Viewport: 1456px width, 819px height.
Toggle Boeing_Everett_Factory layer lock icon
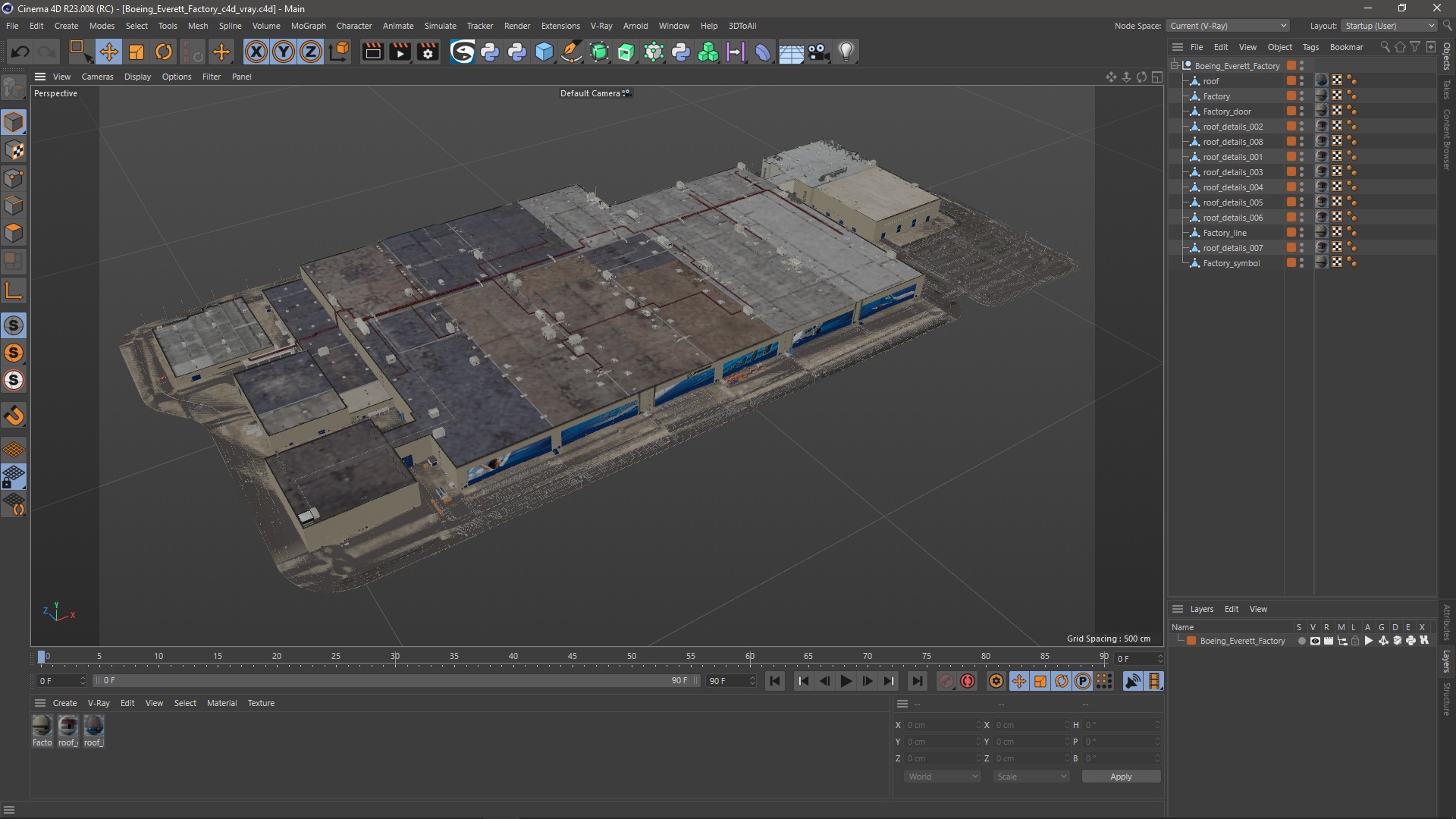[1355, 641]
